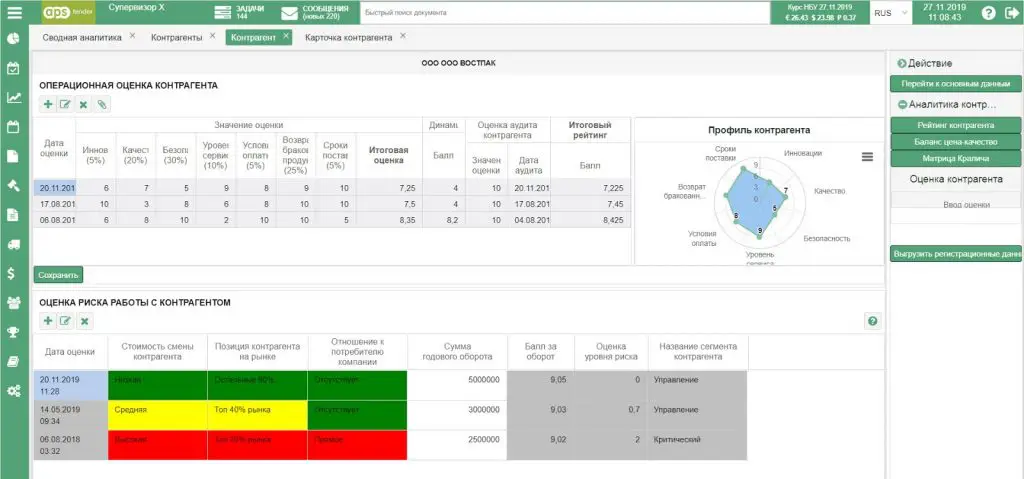
Task: Delete selected risk assessment entry
Action: point(84,321)
